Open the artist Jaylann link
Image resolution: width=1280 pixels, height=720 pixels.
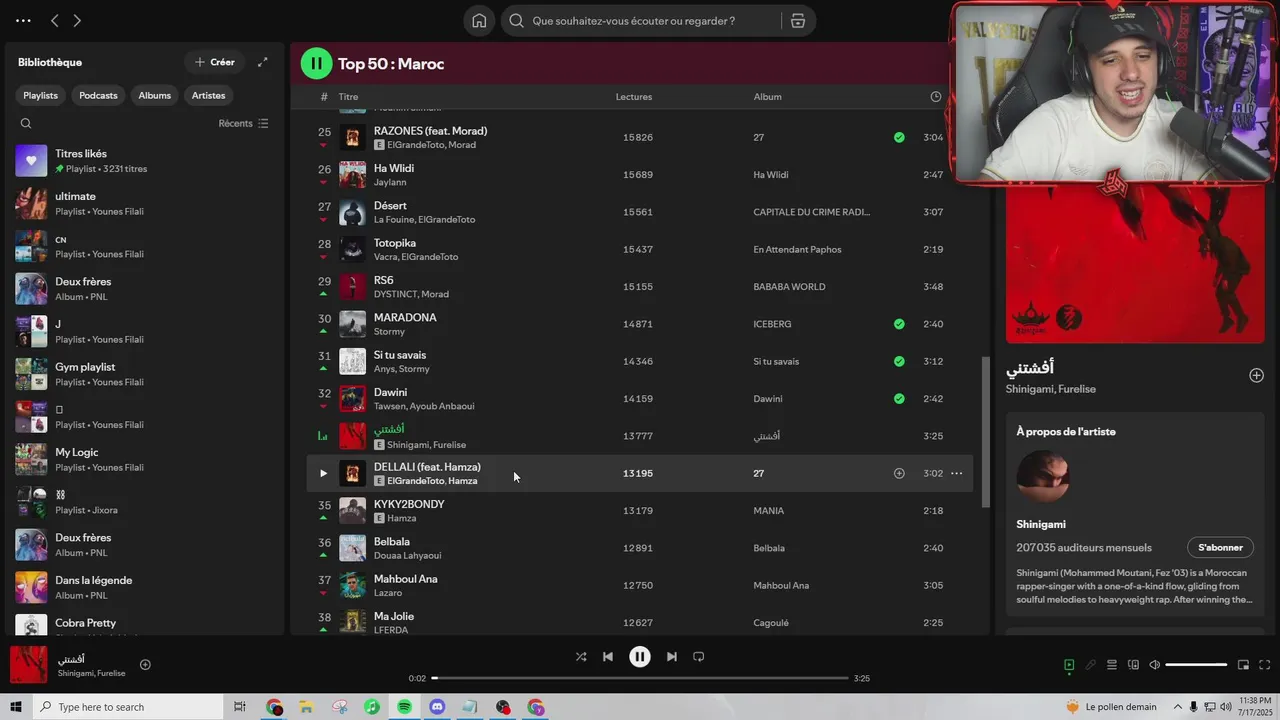(390, 182)
